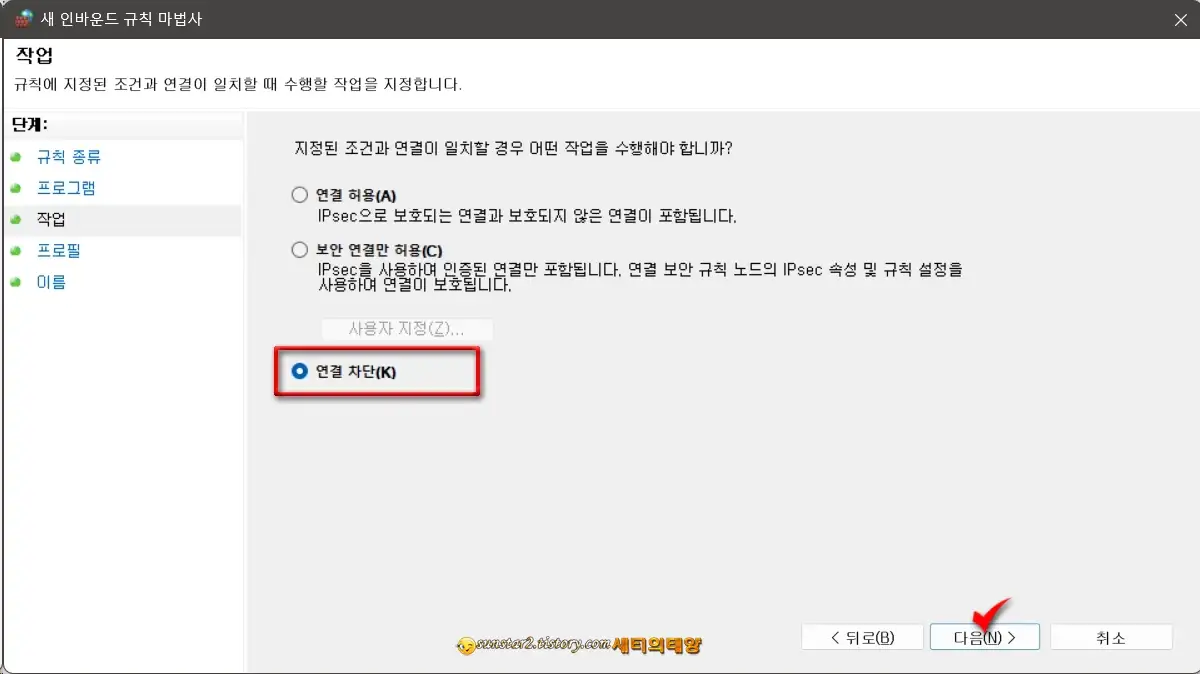Click the 사용자 지정(Z) button

pyautogui.click(x=406, y=329)
